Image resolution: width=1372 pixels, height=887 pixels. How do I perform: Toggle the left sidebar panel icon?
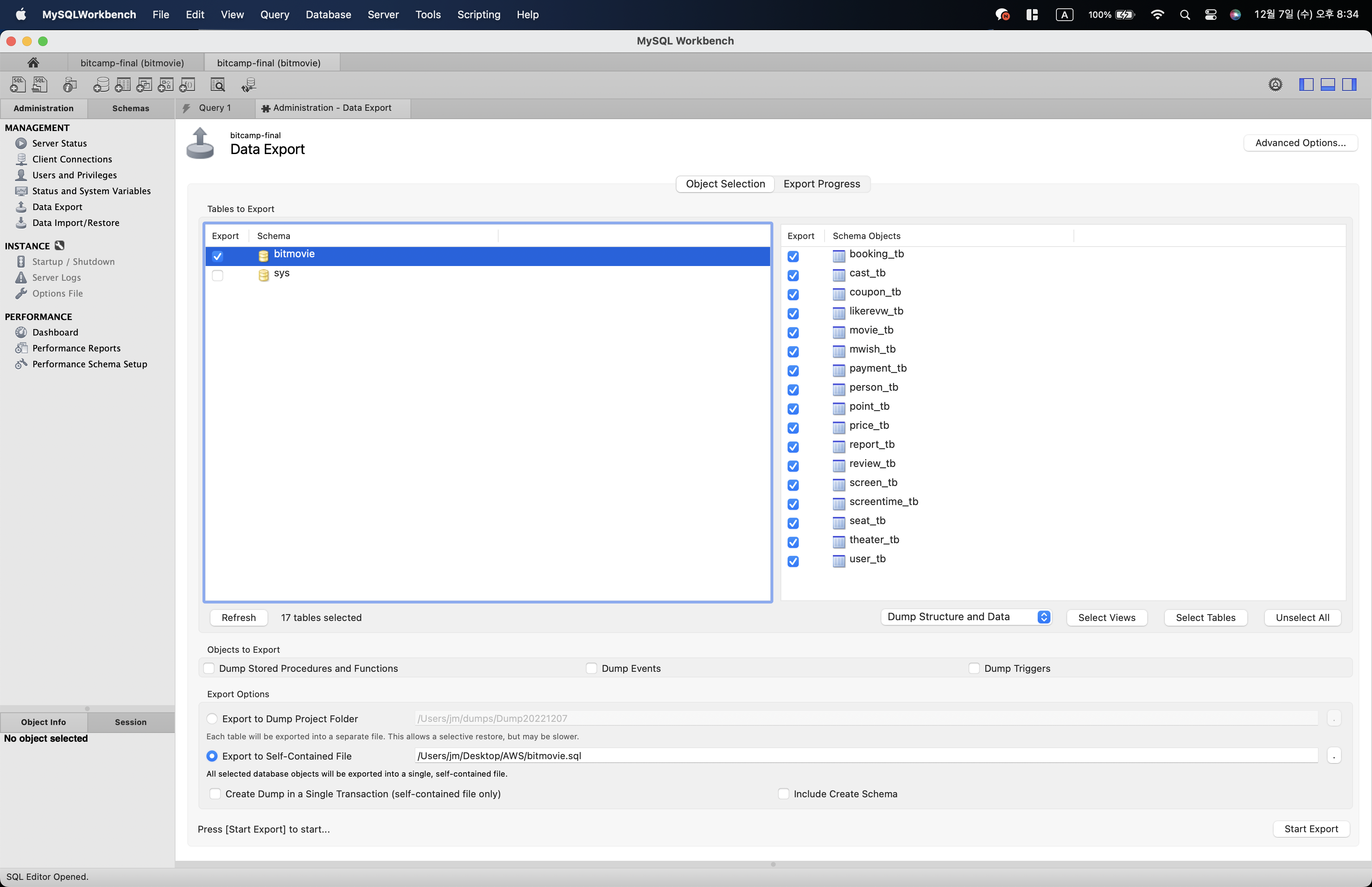(1306, 85)
